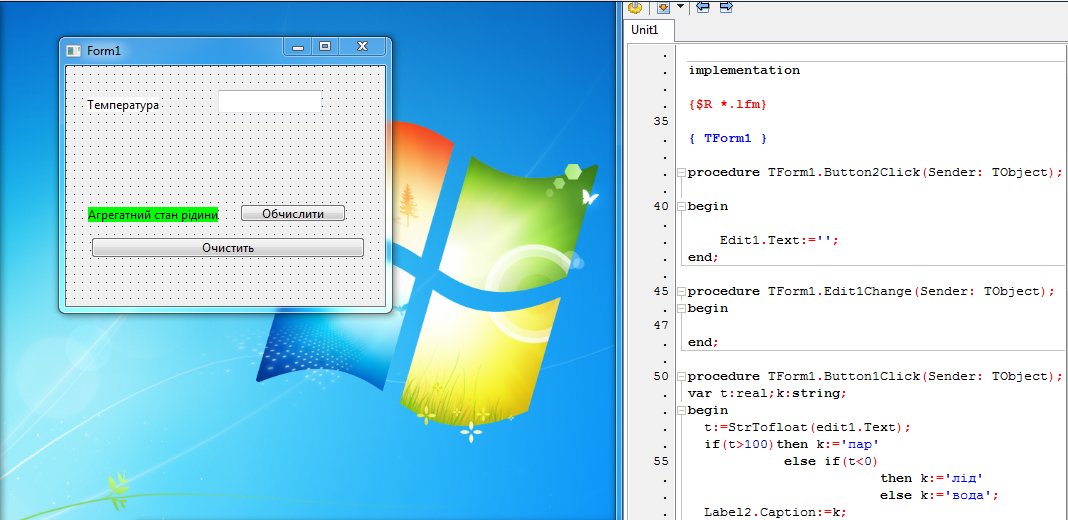Collapse the Edit1Change procedure fold marker
Screen dimensions: 1068x520
tap(681, 292)
